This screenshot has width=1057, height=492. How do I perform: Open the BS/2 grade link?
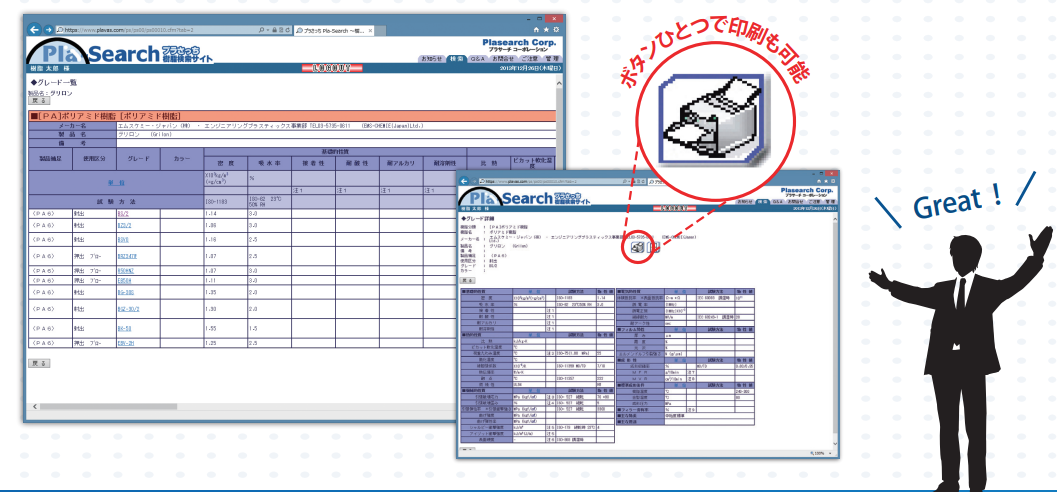[124, 213]
